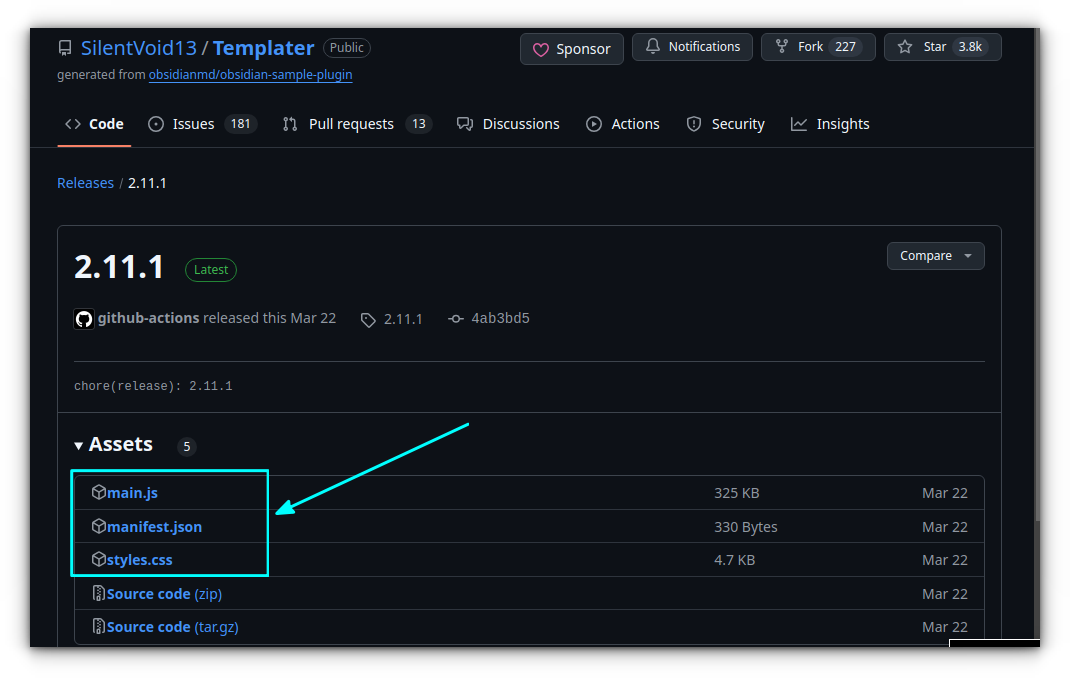Download the styles.css asset
Viewport: 1070px width, 679px height.
[x=139, y=560]
